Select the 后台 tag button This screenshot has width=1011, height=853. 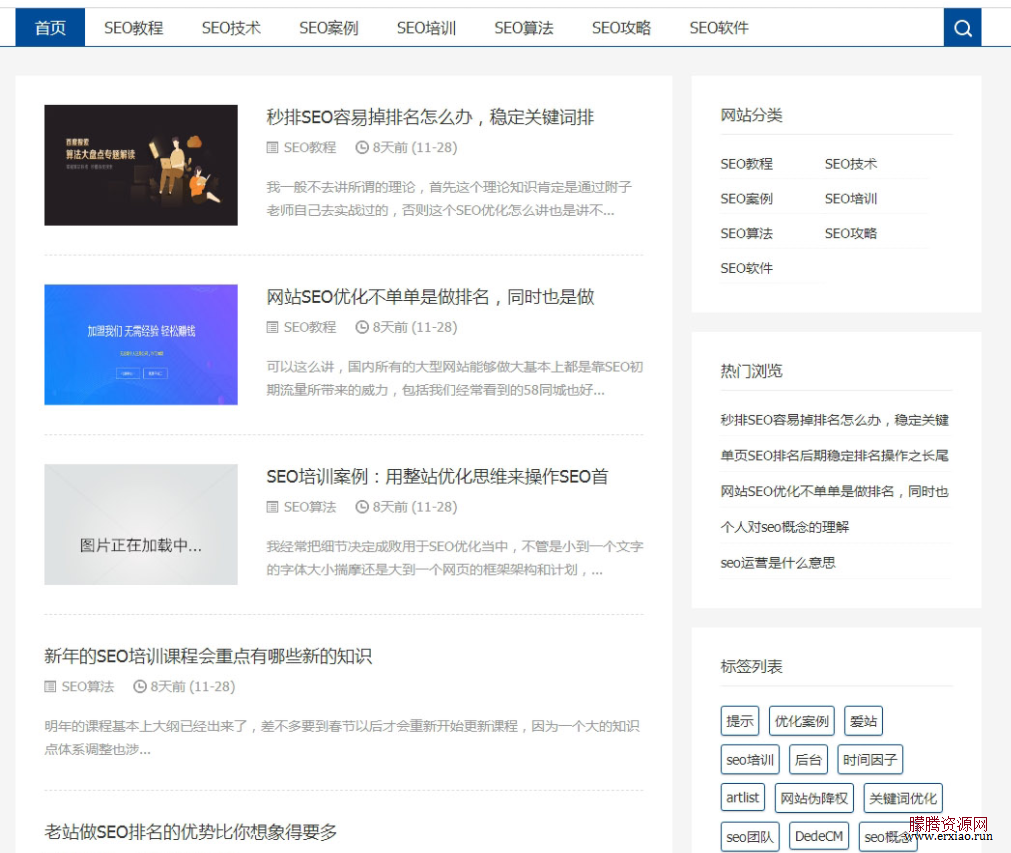pos(808,760)
